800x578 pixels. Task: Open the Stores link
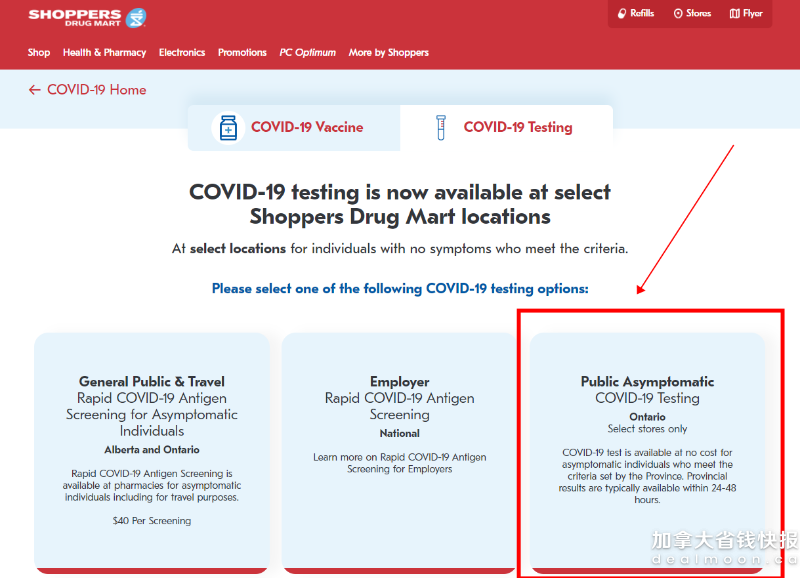(692, 14)
